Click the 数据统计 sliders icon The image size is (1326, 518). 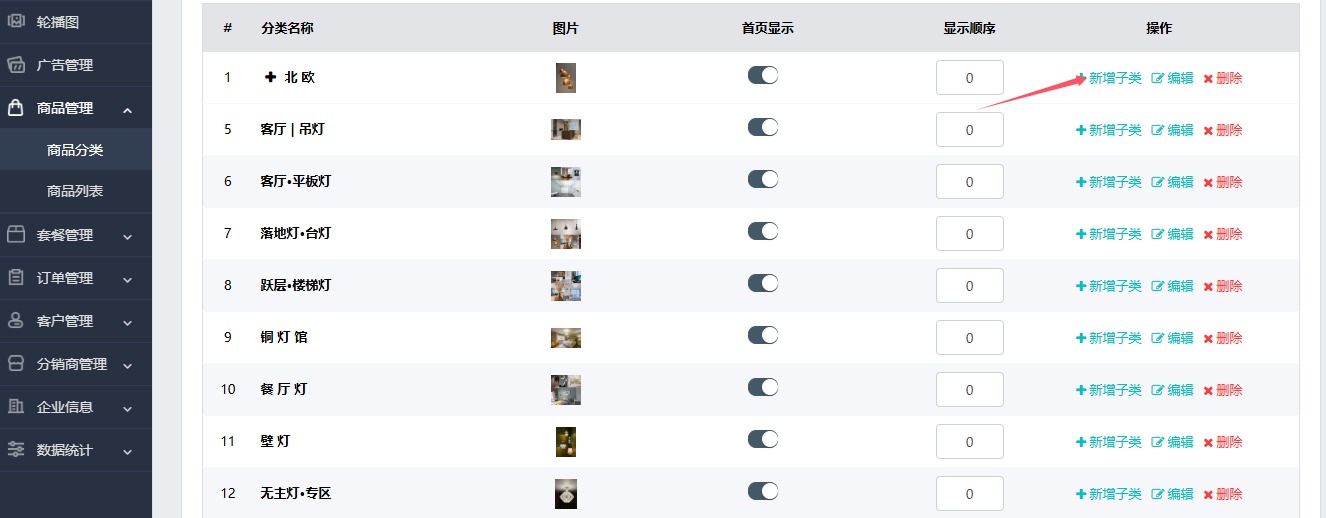pyautogui.click(x=16, y=450)
